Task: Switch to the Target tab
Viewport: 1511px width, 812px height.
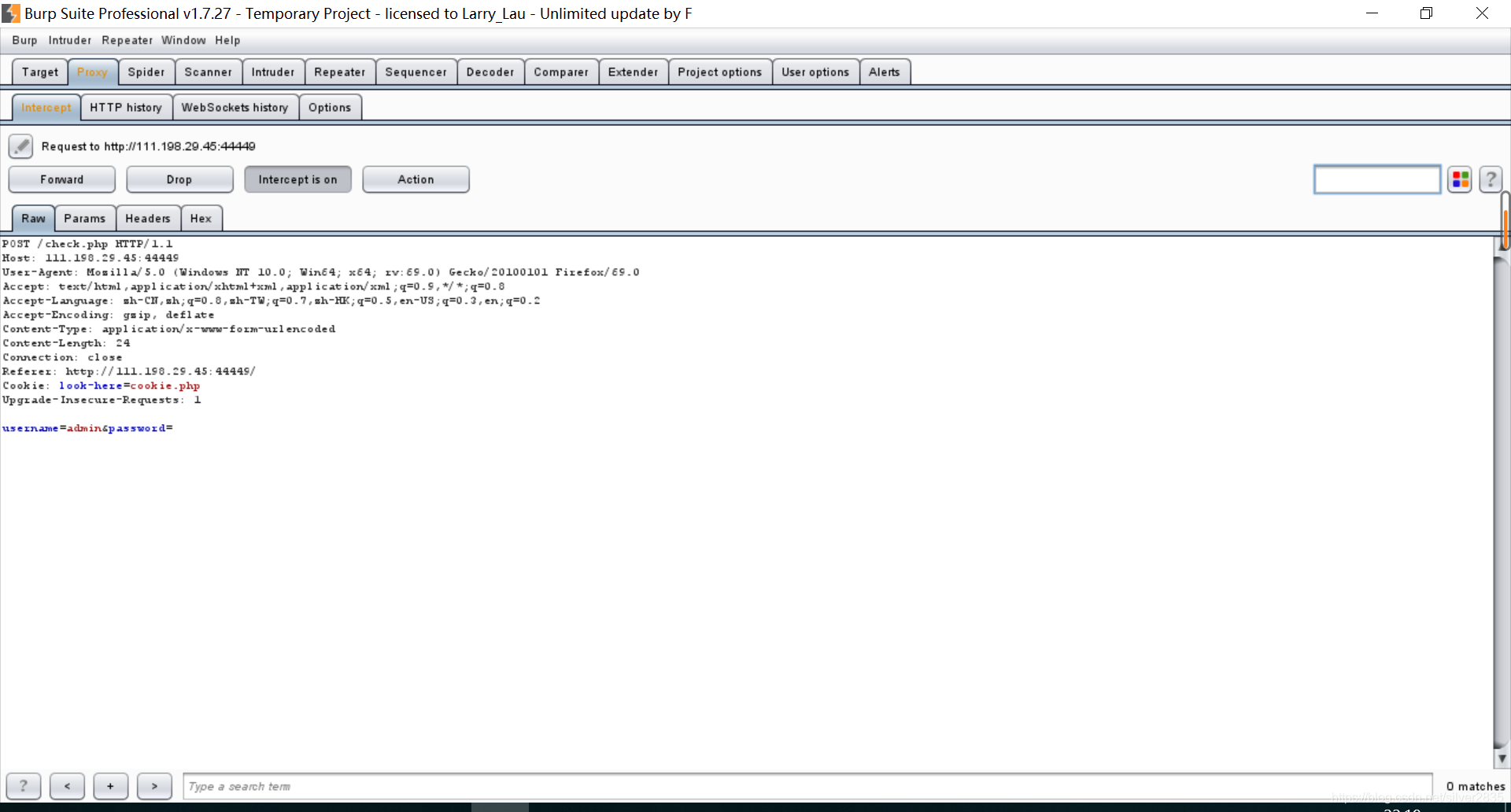Action: click(x=40, y=72)
